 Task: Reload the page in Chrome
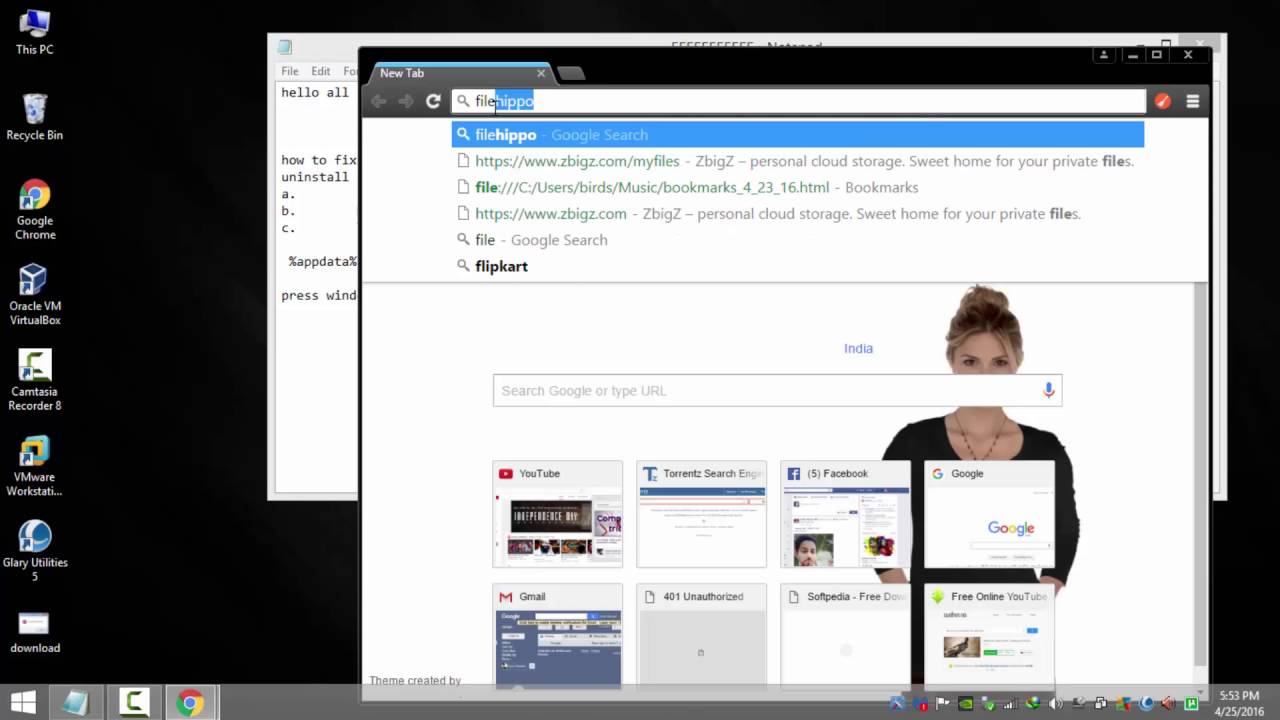433,101
